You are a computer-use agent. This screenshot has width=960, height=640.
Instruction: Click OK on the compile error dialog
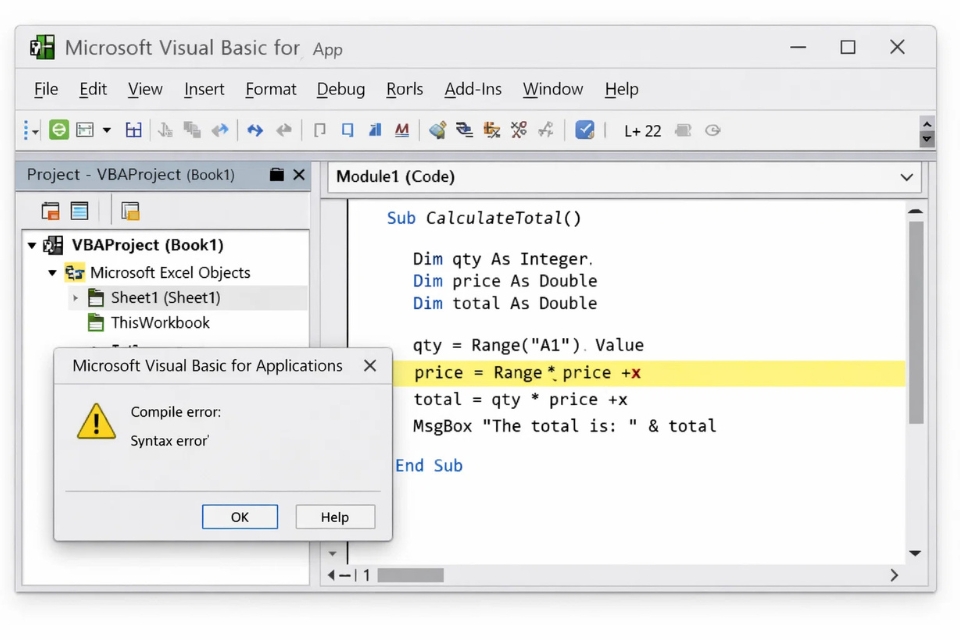[x=240, y=516]
